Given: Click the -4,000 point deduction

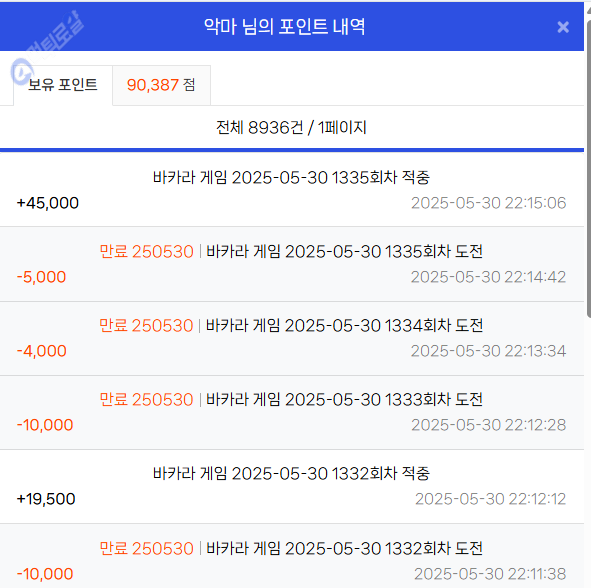Looking at the screenshot, I should point(42,351).
